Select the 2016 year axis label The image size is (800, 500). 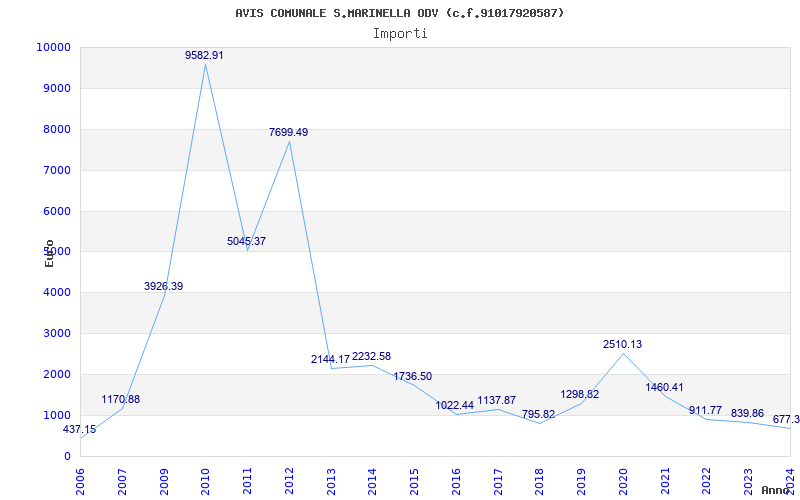click(456, 482)
